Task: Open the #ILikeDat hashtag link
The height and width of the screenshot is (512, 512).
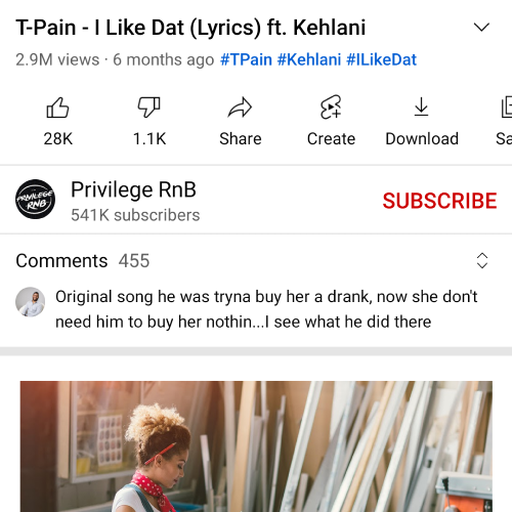Action: [381, 60]
